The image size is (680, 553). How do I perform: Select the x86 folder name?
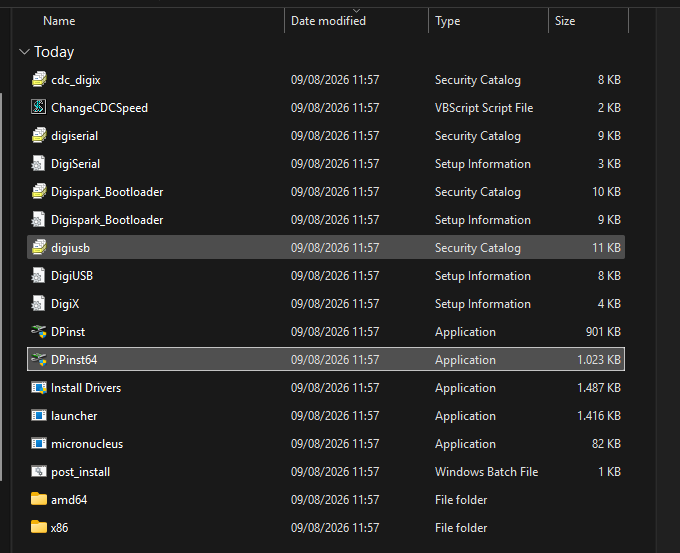59,527
